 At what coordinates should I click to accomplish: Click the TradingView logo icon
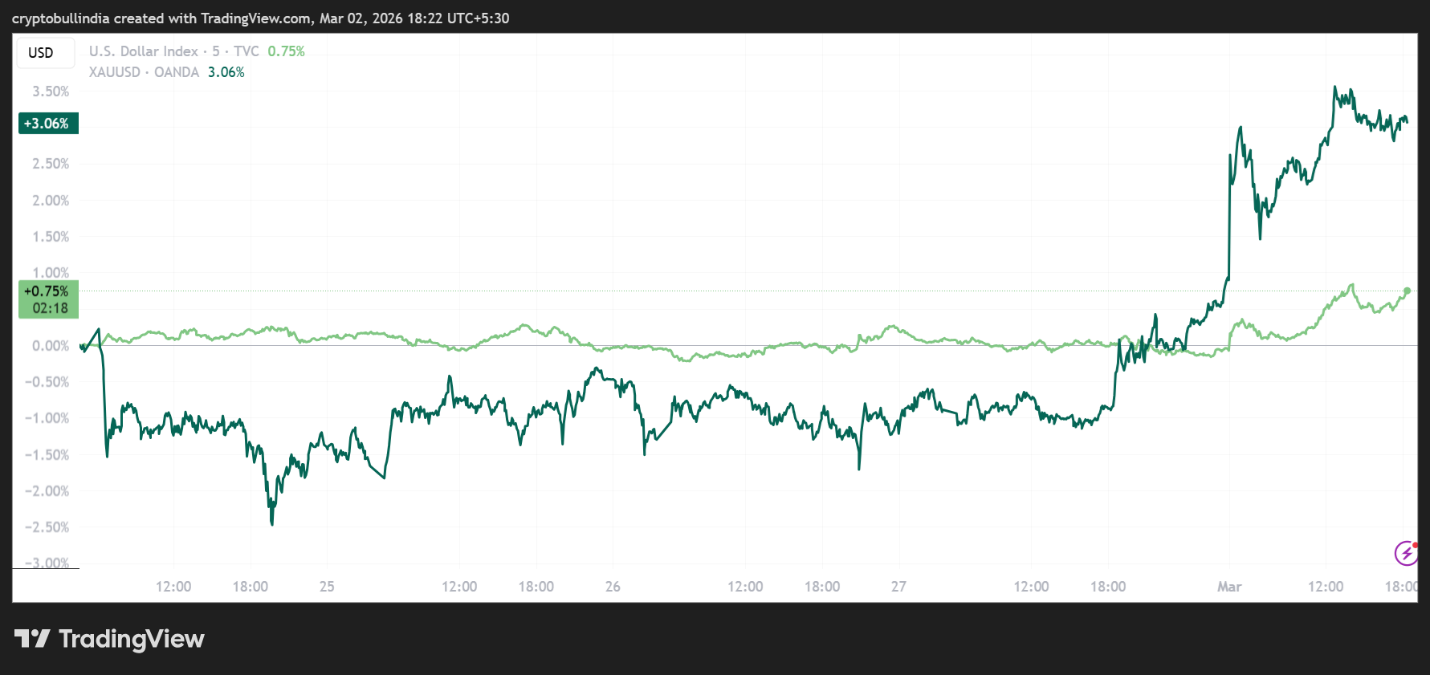(32, 639)
